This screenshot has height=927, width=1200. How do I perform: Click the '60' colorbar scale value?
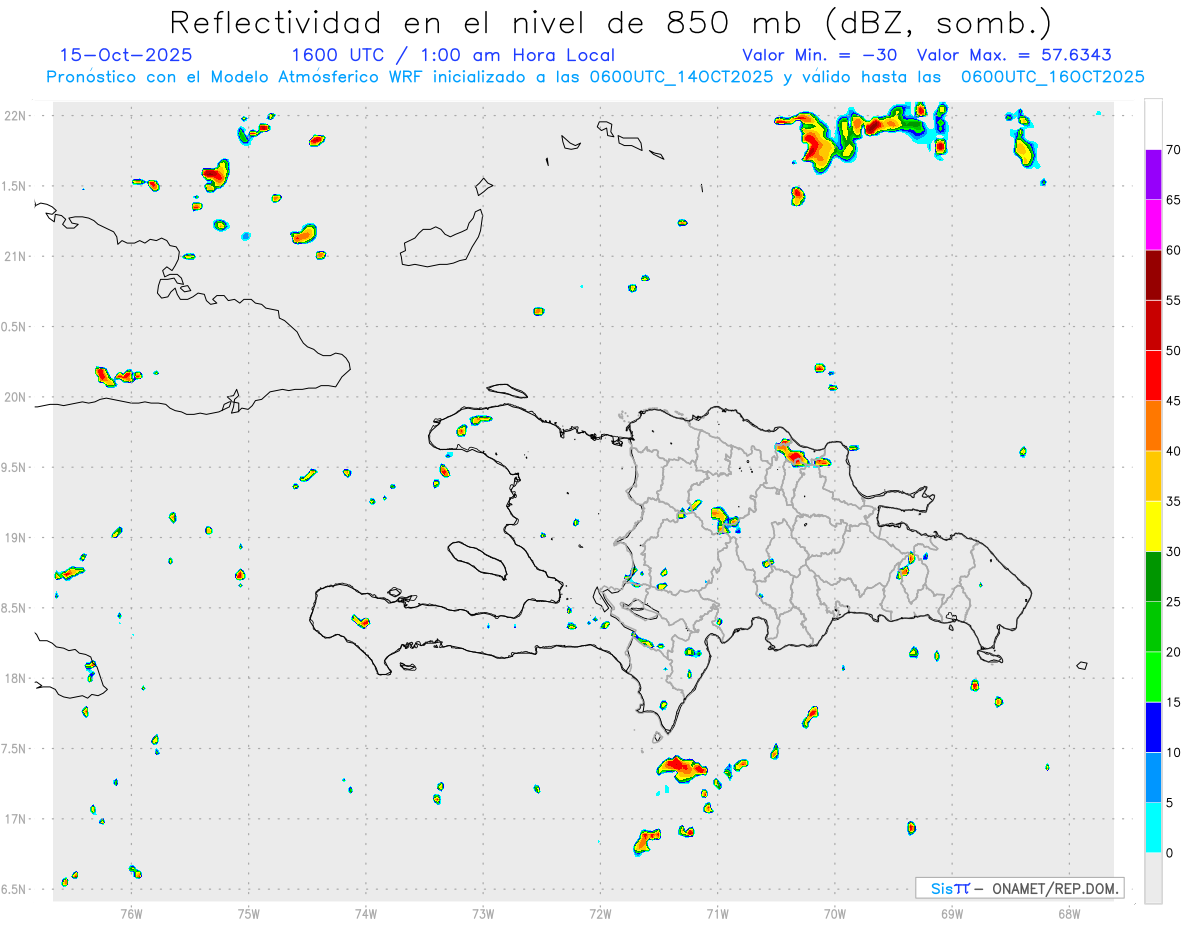click(x=1174, y=250)
